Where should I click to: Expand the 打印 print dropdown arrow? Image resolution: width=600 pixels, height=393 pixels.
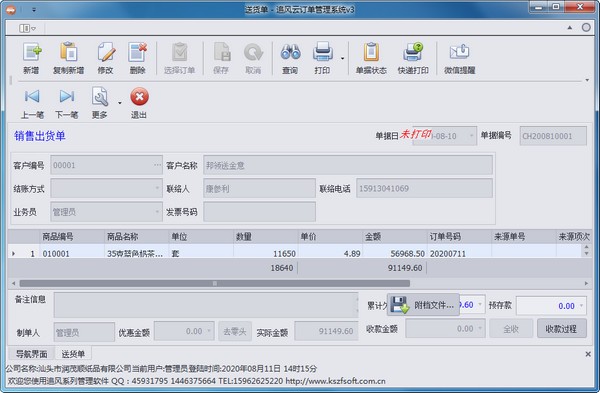pos(342,59)
